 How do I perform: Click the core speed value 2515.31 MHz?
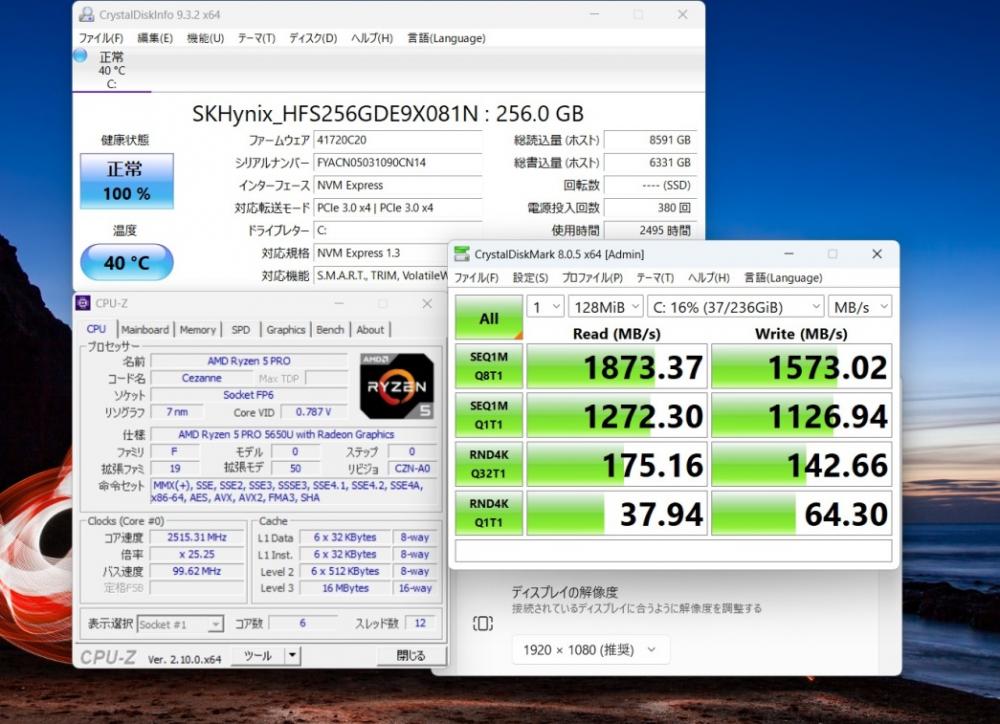(197, 537)
